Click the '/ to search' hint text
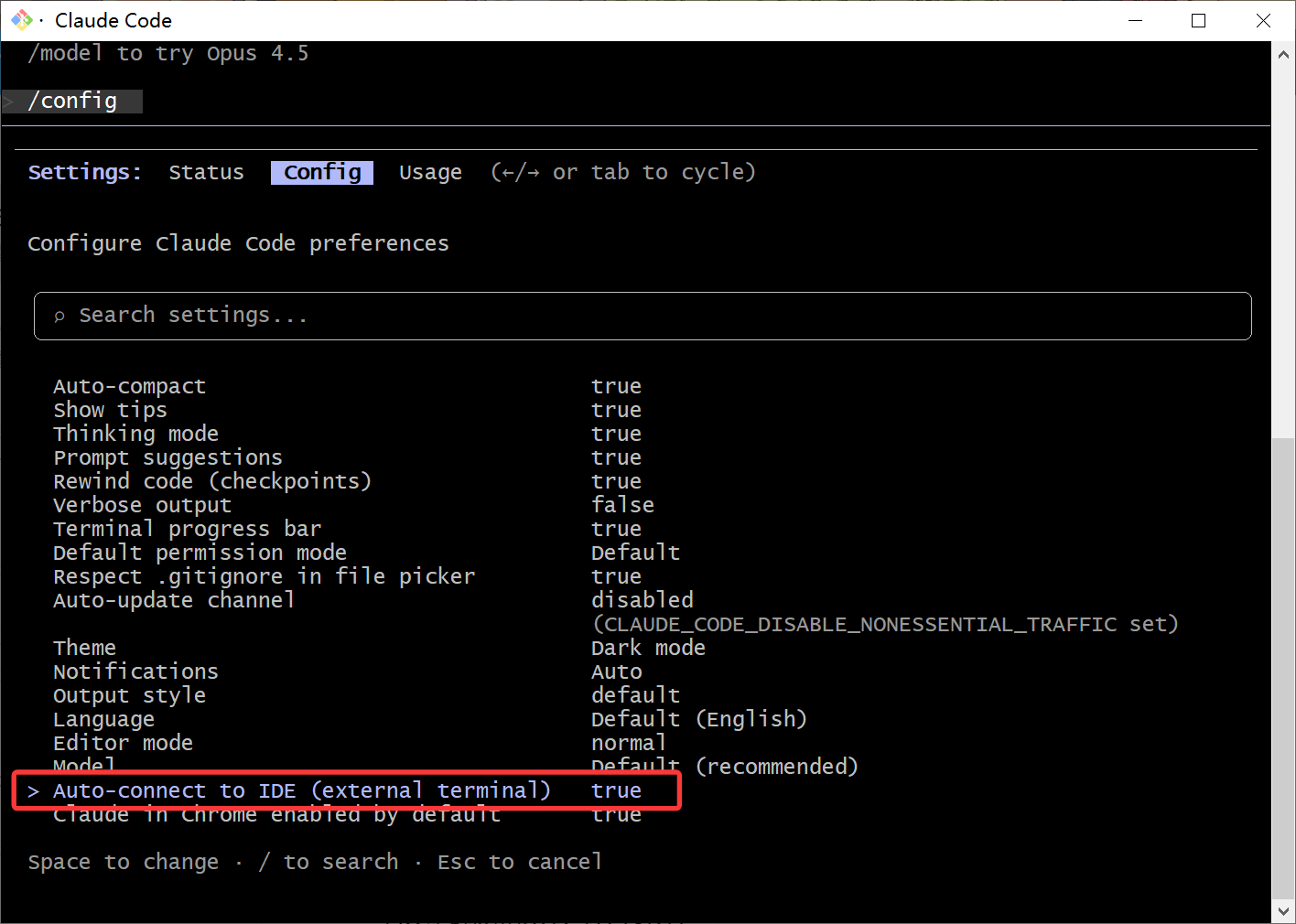The height and width of the screenshot is (924, 1296). 329,862
